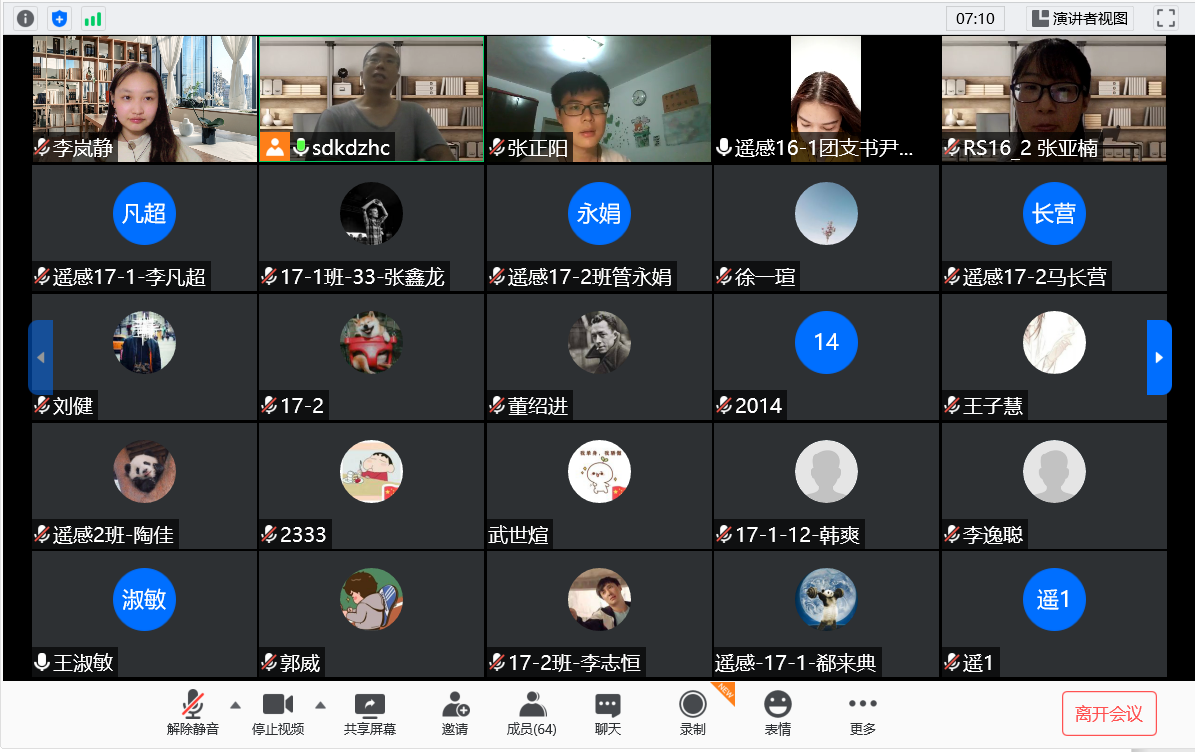Open the 邀请 invite icon
The width and height of the screenshot is (1195, 752).
pyautogui.click(x=455, y=713)
